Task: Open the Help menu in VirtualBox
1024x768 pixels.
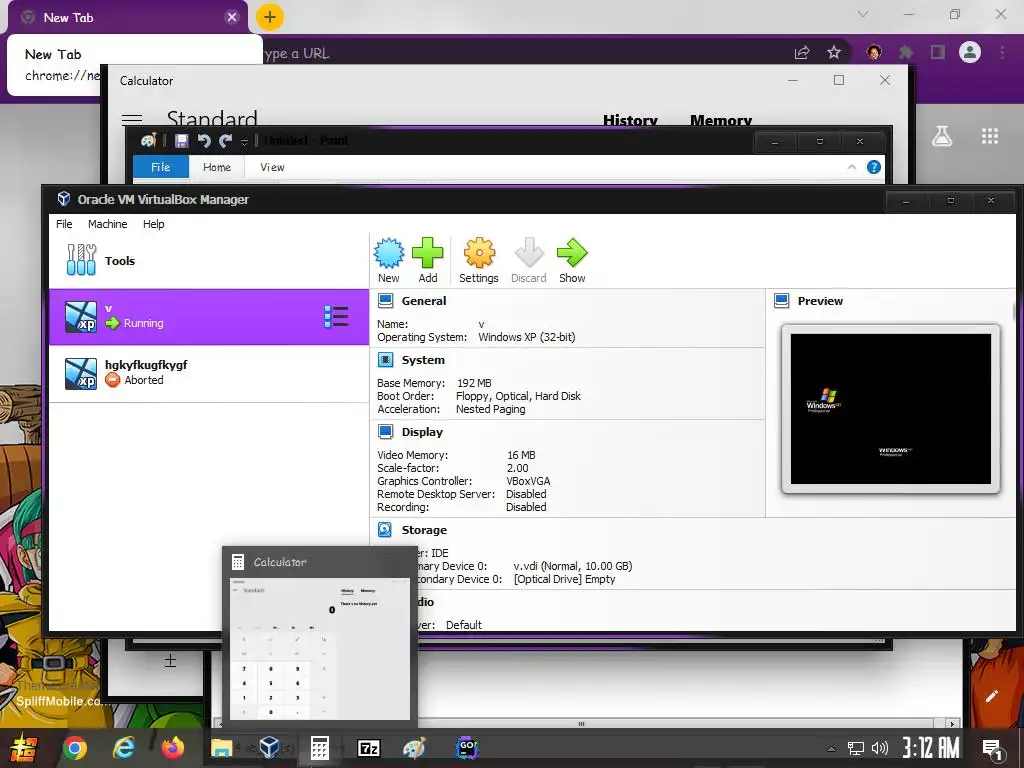Action: click(x=153, y=224)
